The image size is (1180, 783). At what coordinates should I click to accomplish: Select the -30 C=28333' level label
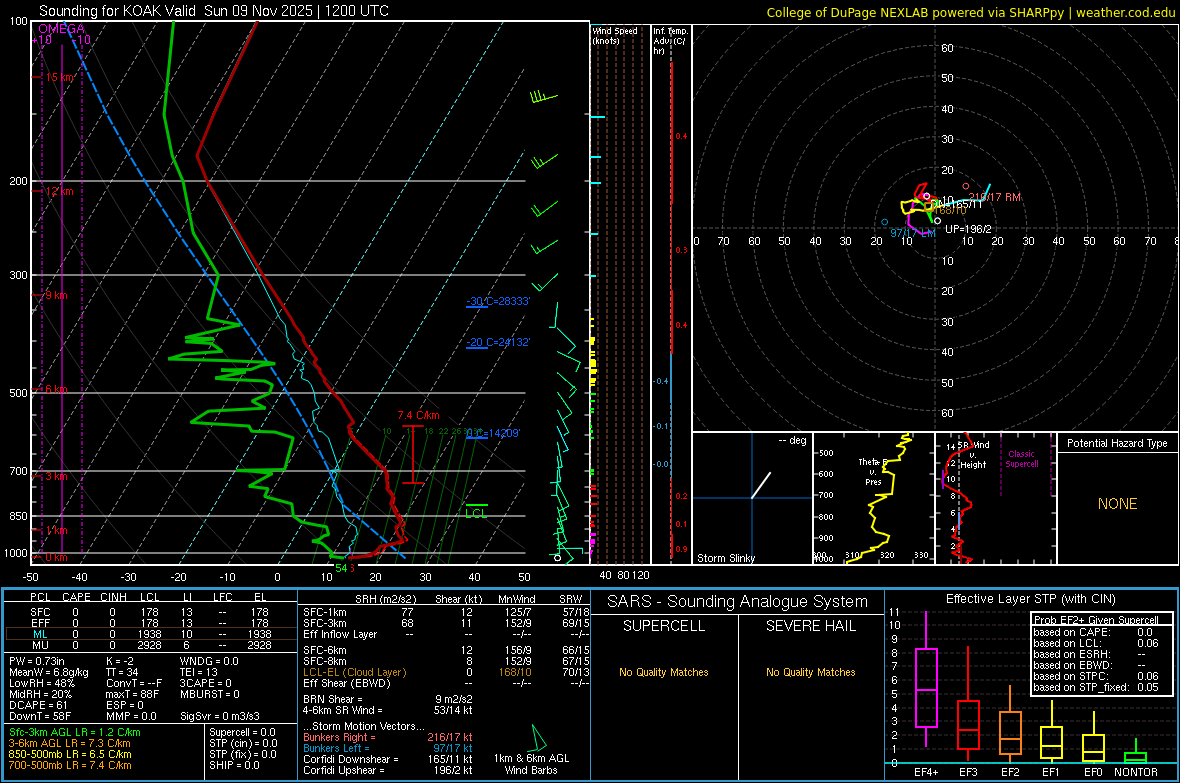pos(498,301)
